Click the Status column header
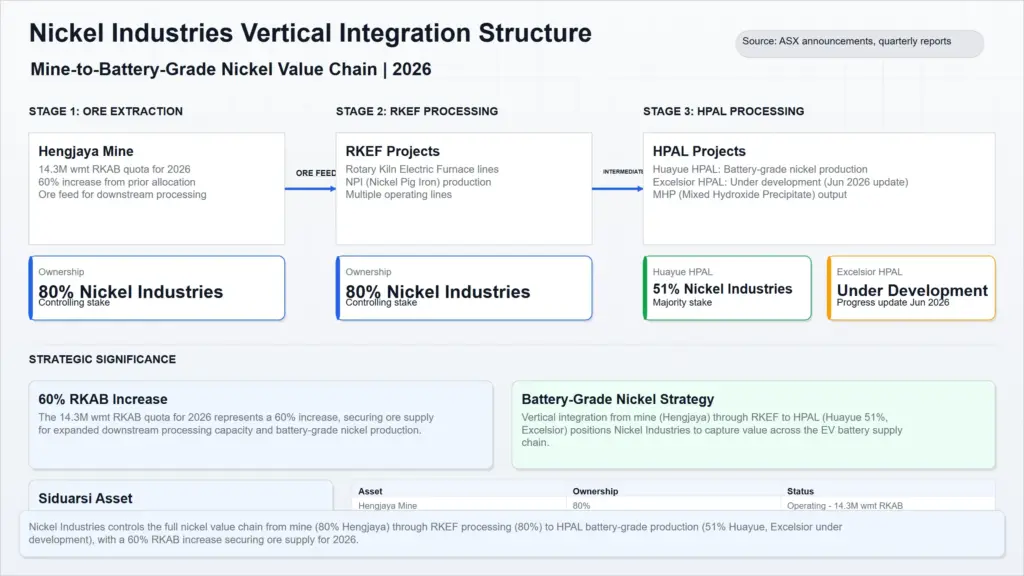The image size is (1024, 576). point(800,491)
